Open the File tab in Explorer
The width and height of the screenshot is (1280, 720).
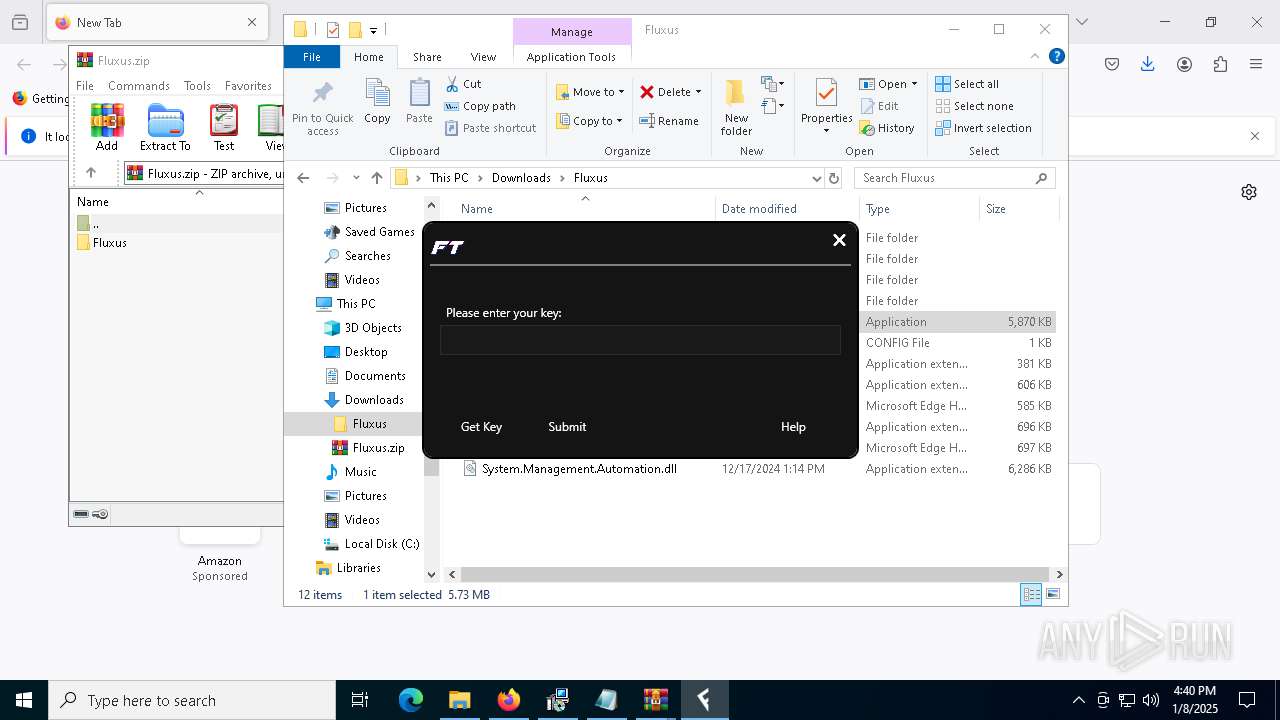click(312, 57)
